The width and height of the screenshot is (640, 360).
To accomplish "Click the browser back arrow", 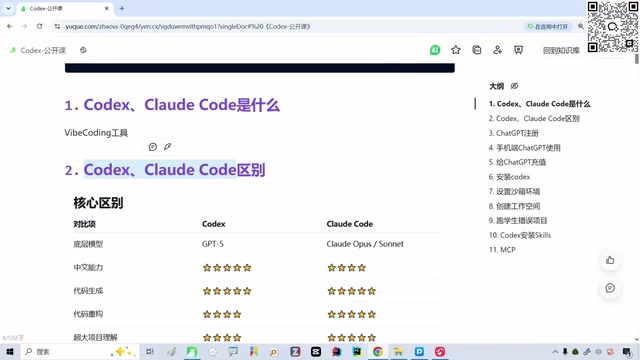I will pos(10,26).
